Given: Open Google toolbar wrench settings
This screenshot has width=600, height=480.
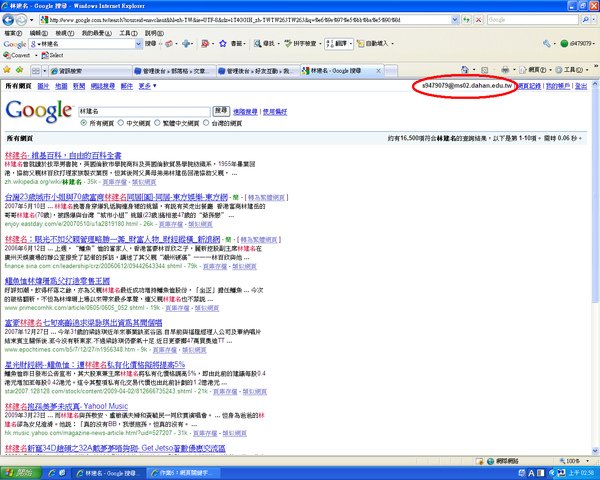Looking at the screenshot, I should 546,44.
